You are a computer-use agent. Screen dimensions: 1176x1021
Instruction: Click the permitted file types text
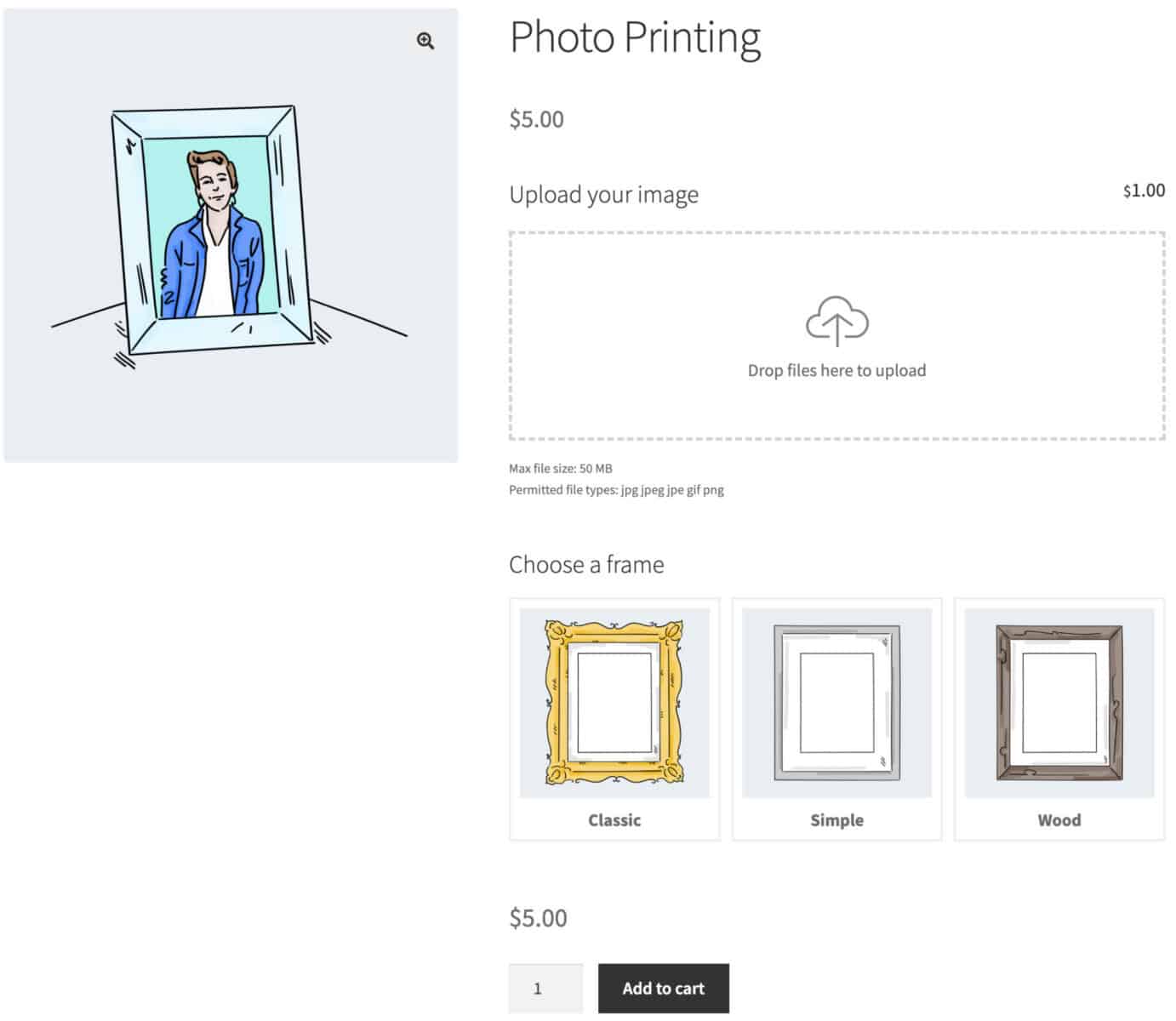[615, 489]
